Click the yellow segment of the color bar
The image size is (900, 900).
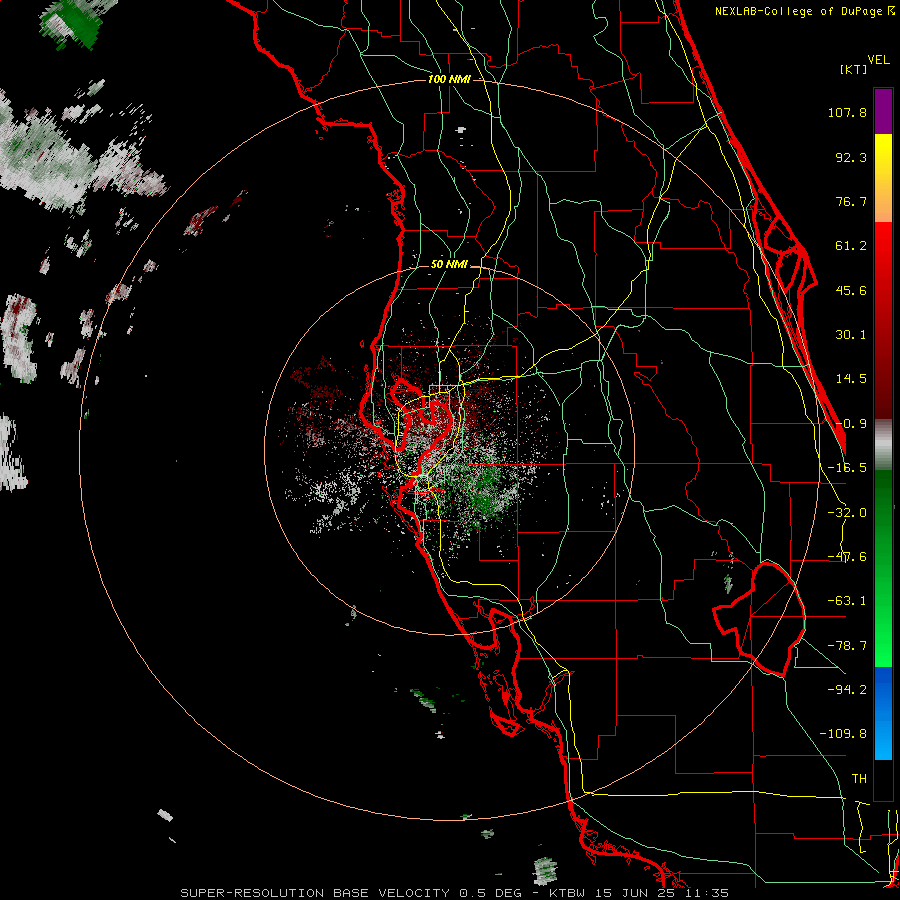883,155
